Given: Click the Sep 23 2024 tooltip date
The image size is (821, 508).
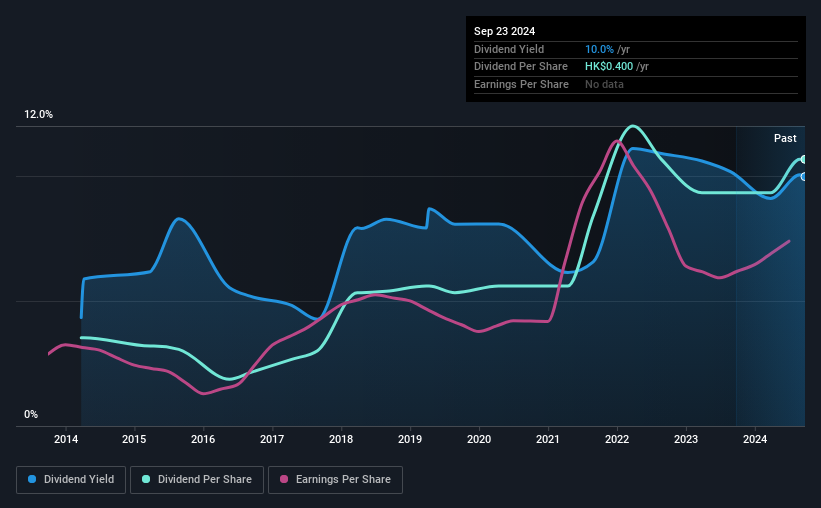Looking at the screenshot, I should coord(504,31).
